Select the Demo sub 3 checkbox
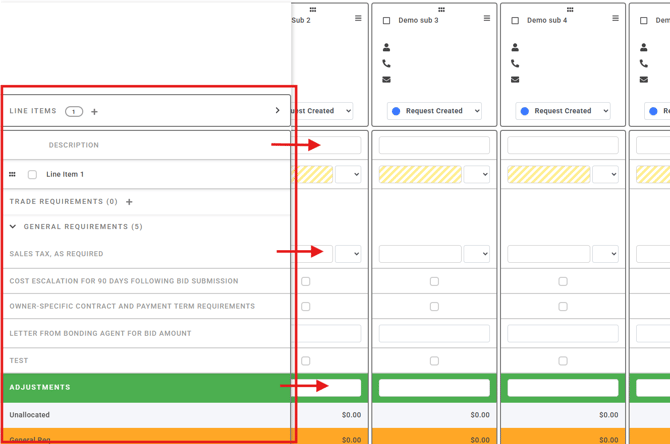This screenshot has height=444, width=670. [x=387, y=20]
